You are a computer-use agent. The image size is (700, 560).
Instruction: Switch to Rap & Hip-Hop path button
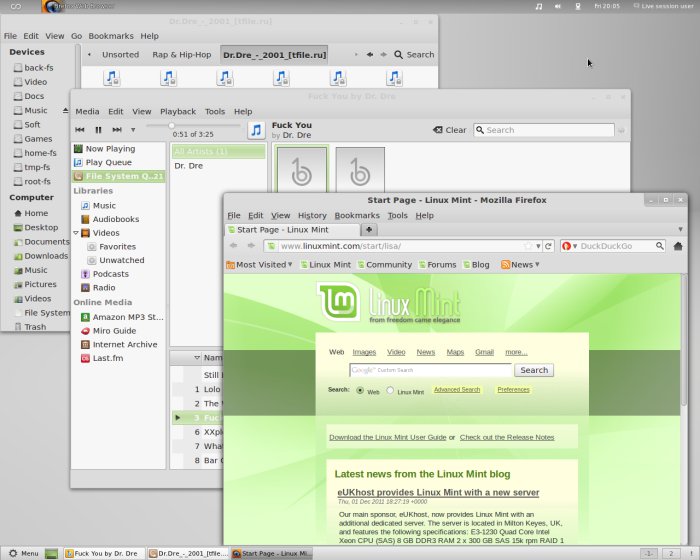click(182, 55)
